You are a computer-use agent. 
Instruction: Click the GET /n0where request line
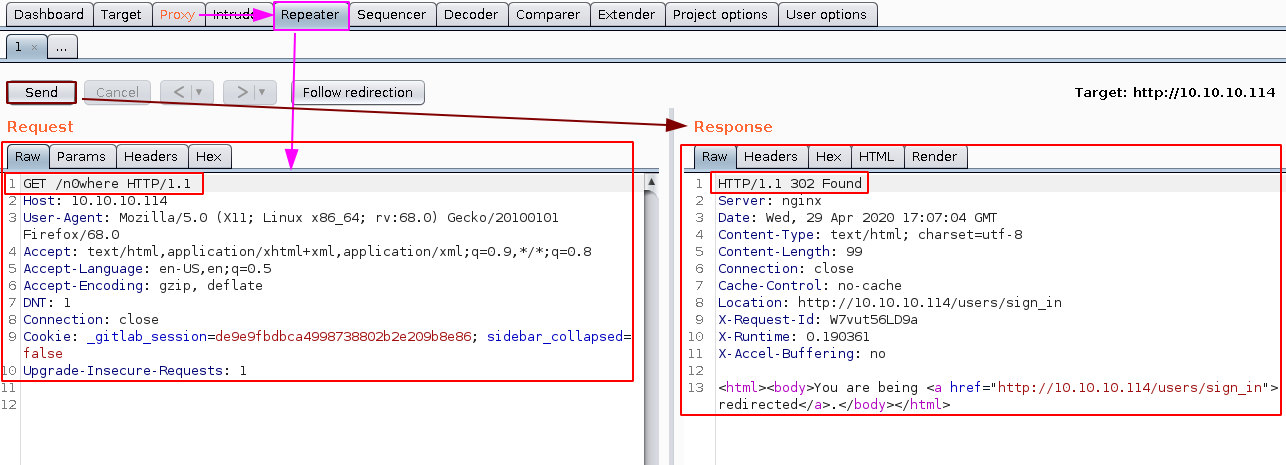pyautogui.click(x=106, y=184)
